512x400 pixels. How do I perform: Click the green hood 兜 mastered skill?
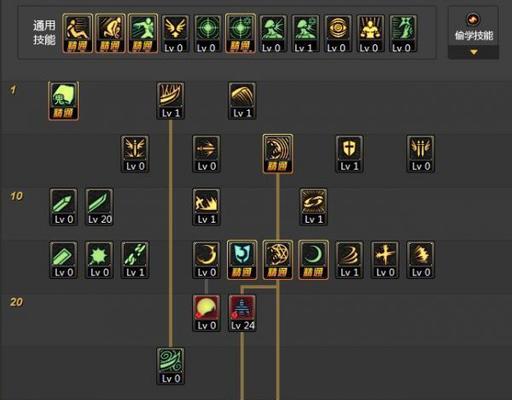coord(63,101)
